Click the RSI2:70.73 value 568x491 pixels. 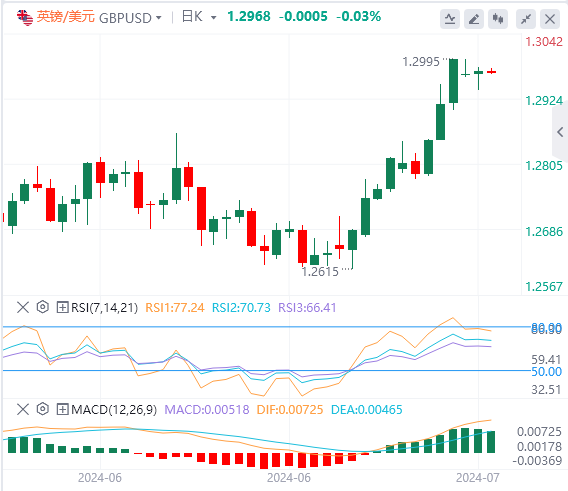pyautogui.click(x=241, y=308)
